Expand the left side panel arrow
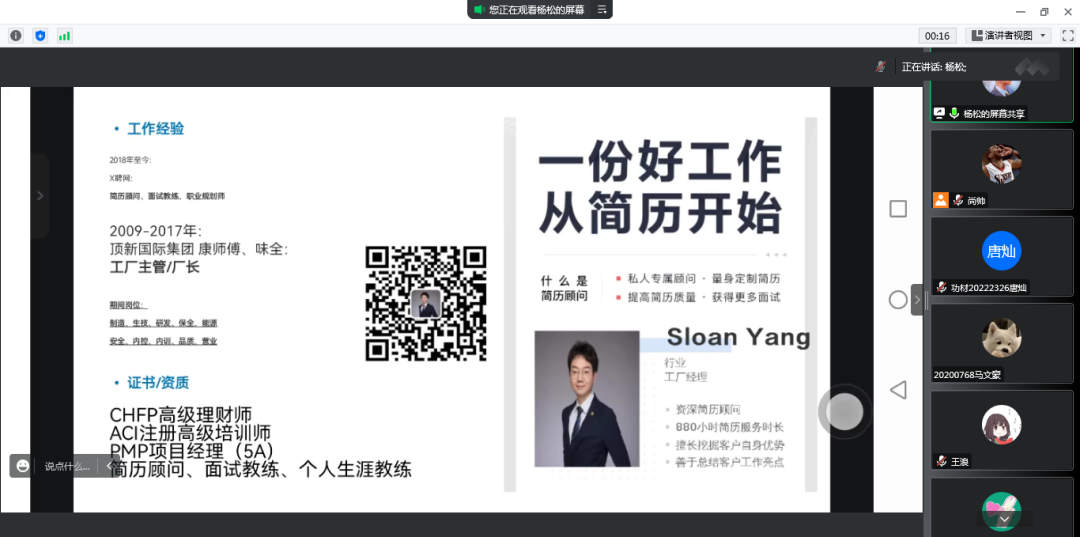The height and width of the screenshot is (537, 1080). pyautogui.click(x=40, y=196)
